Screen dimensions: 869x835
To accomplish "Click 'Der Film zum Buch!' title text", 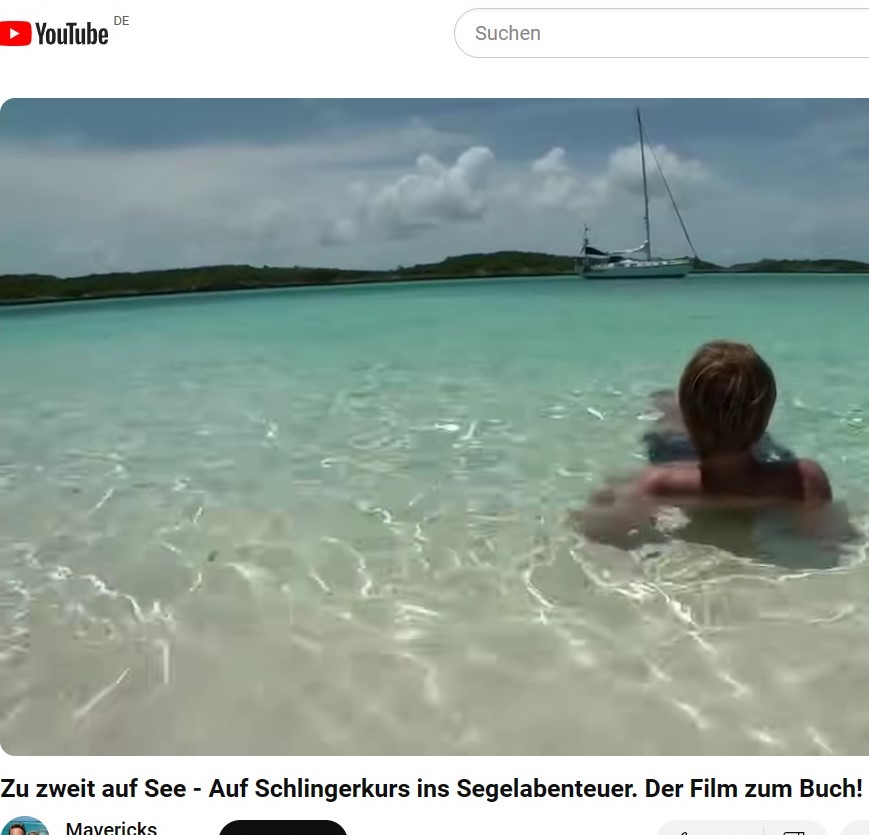I will point(754,788).
